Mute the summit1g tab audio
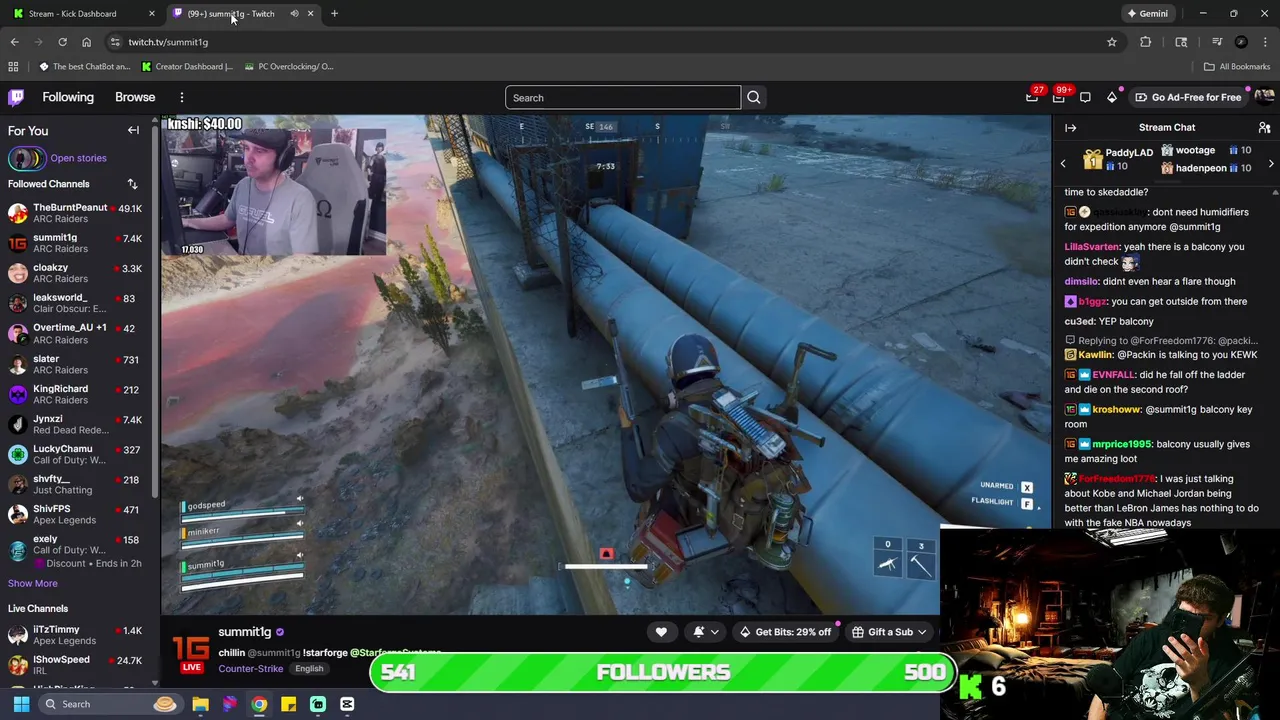 (x=294, y=13)
